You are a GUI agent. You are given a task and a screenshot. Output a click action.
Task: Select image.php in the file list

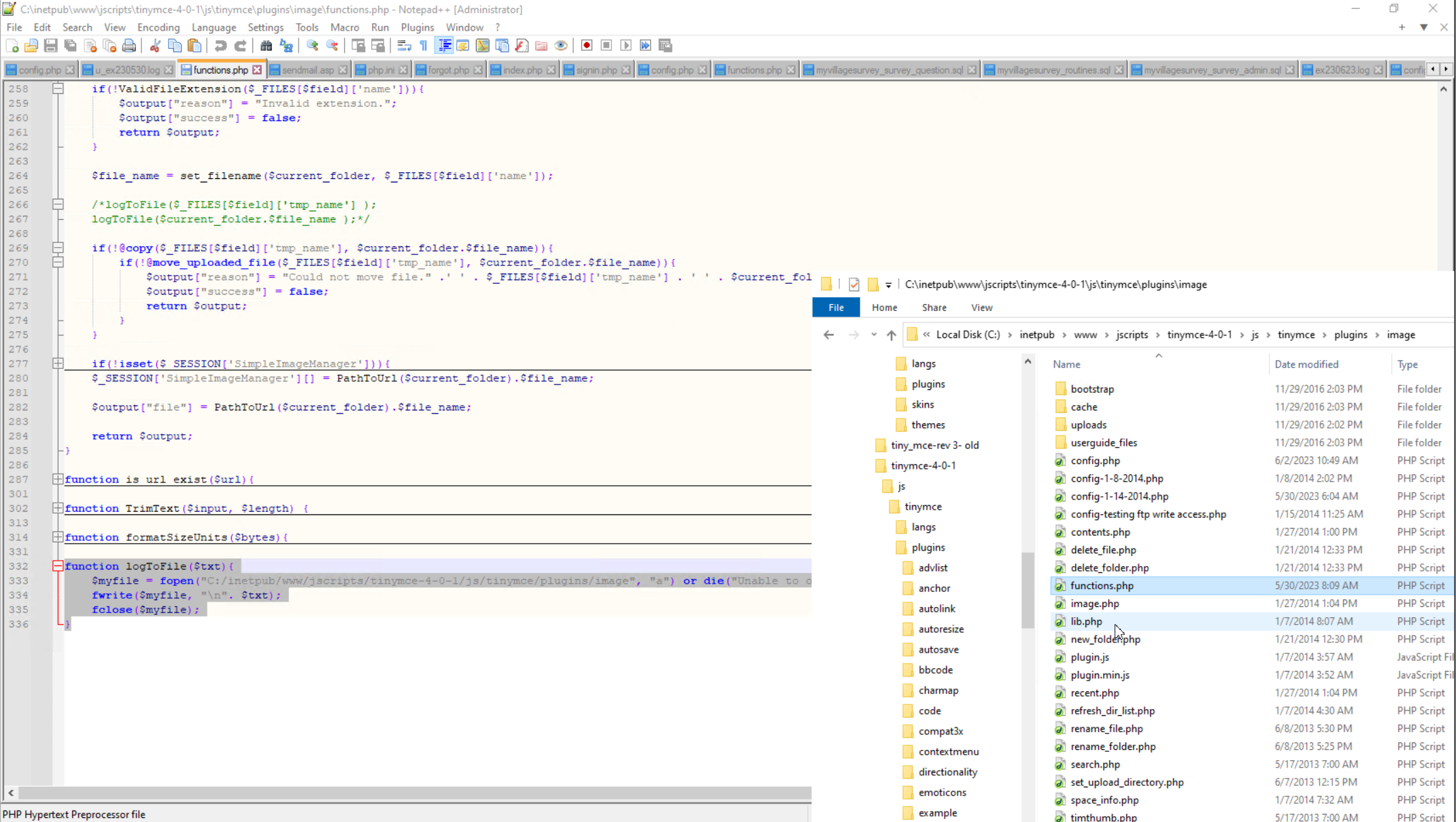pos(1094,604)
